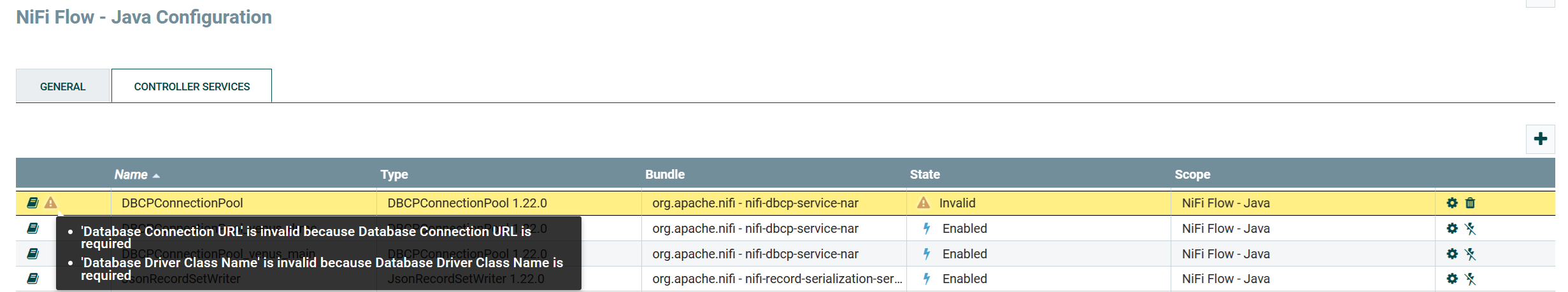Click the warning icon beside the DBCPConnectionPool book icon
The height and width of the screenshot is (292, 1568).
tap(51, 203)
